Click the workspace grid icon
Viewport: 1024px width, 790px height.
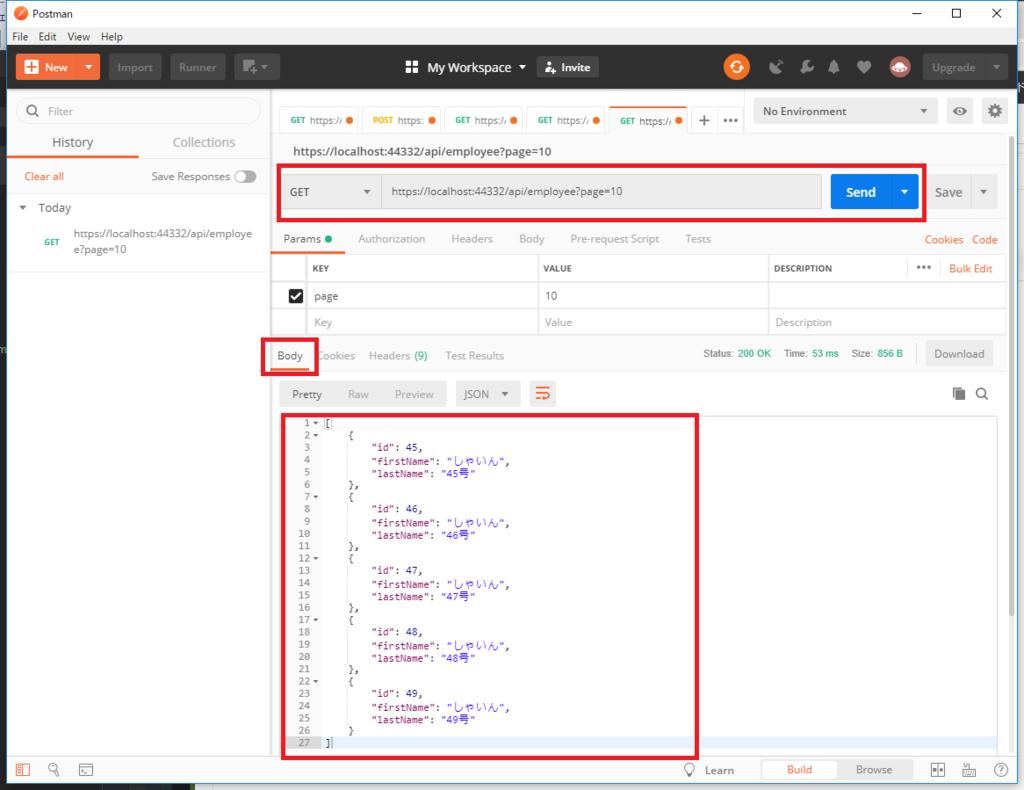[x=411, y=67]
